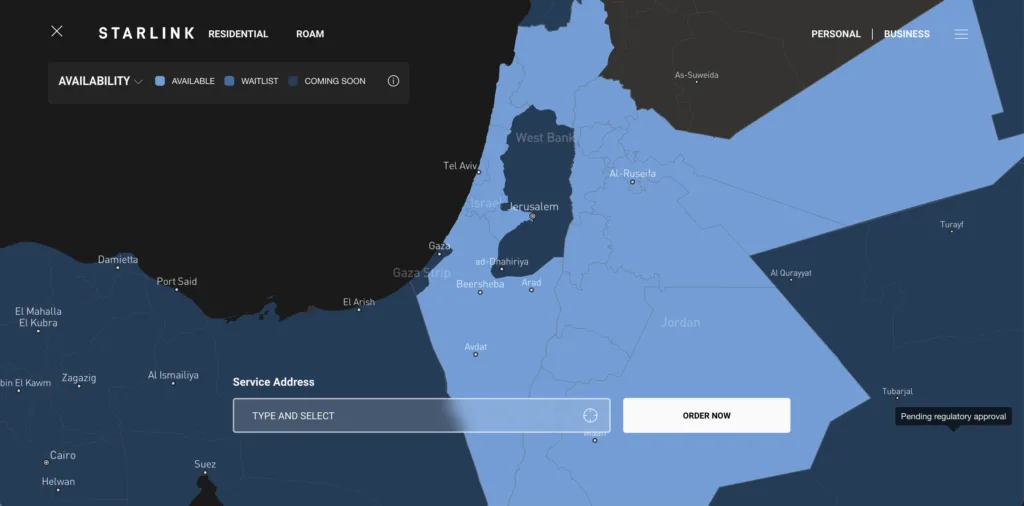Focus the Service Address input field
Viewport: 1024px width, 506px height.
[x=421, y=415]
